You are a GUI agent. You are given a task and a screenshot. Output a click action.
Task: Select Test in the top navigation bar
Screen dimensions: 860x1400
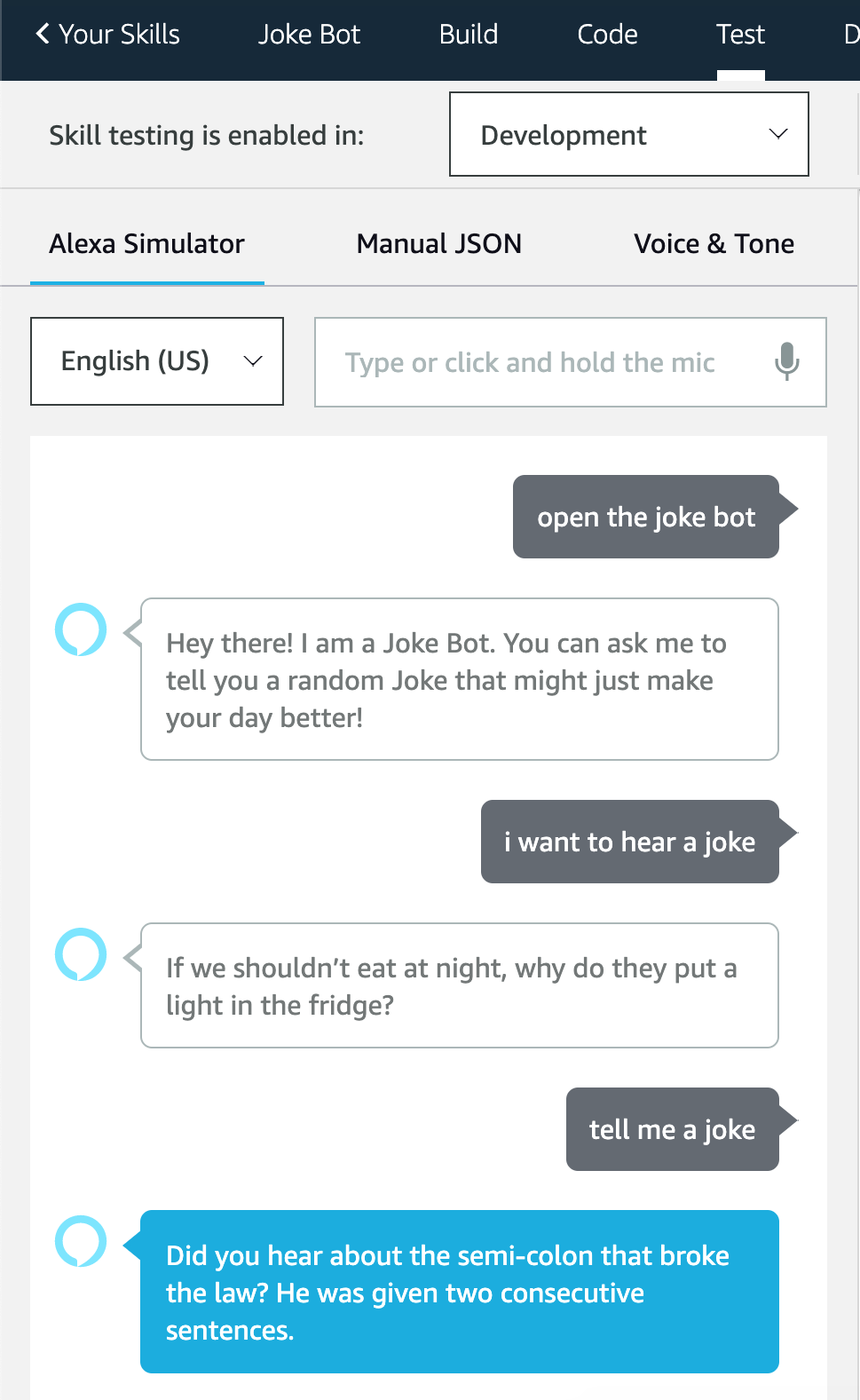pyautogui.click(x=739, y=34)
